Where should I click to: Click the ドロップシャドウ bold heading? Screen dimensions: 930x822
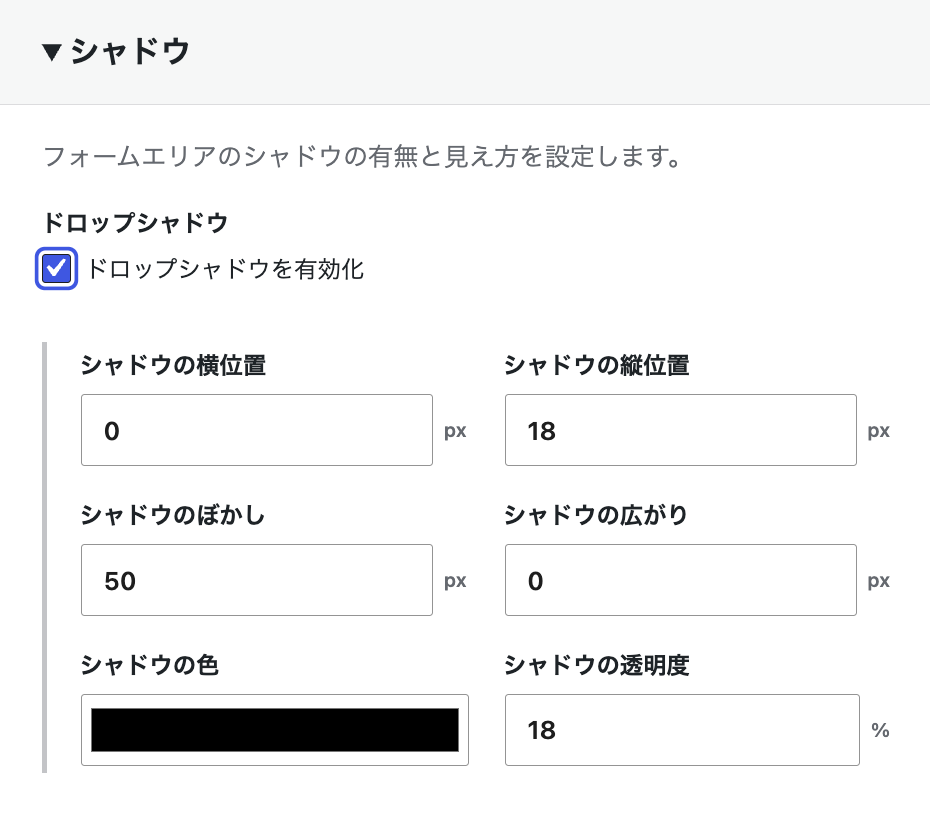135,223
